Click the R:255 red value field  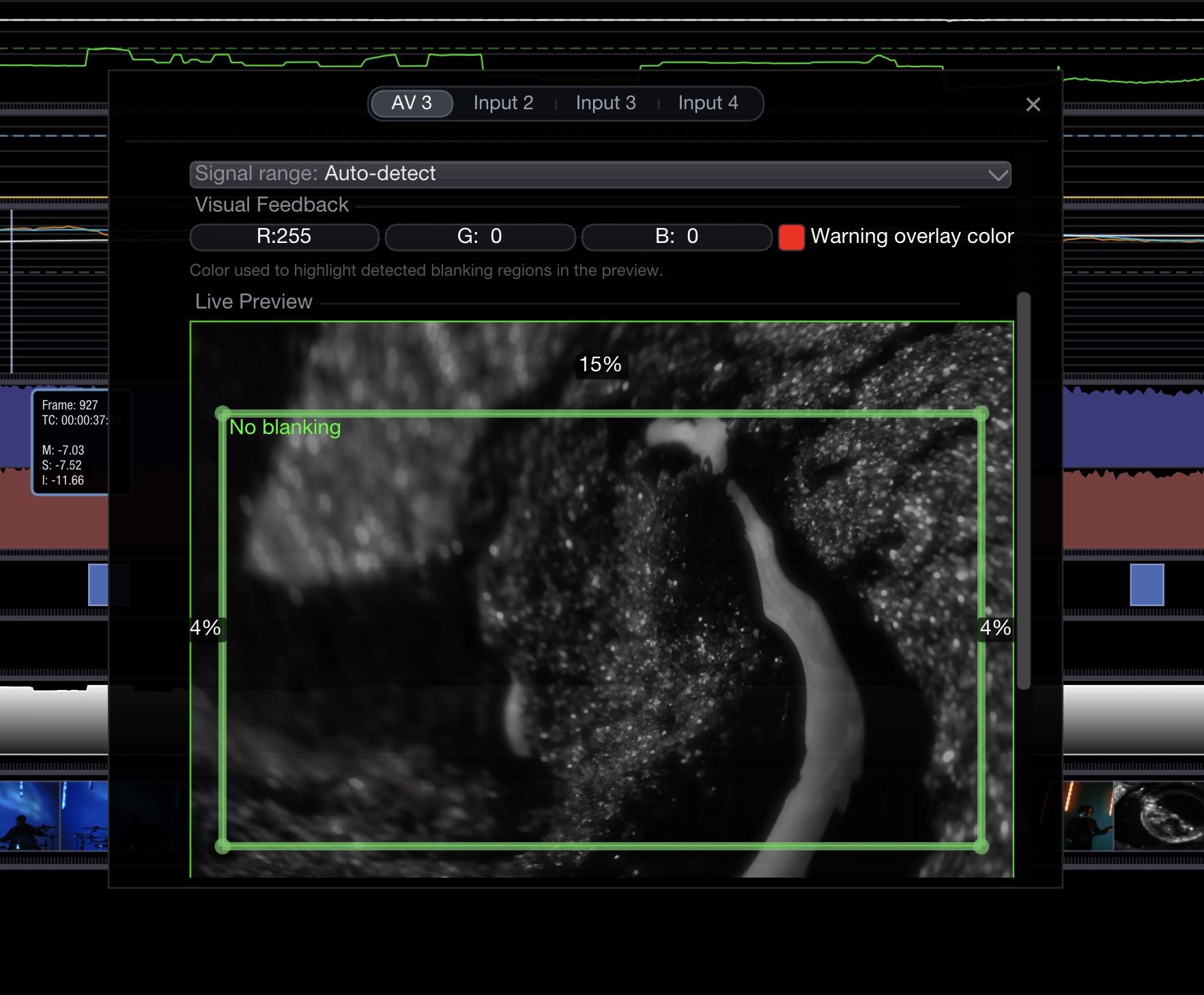284,237
